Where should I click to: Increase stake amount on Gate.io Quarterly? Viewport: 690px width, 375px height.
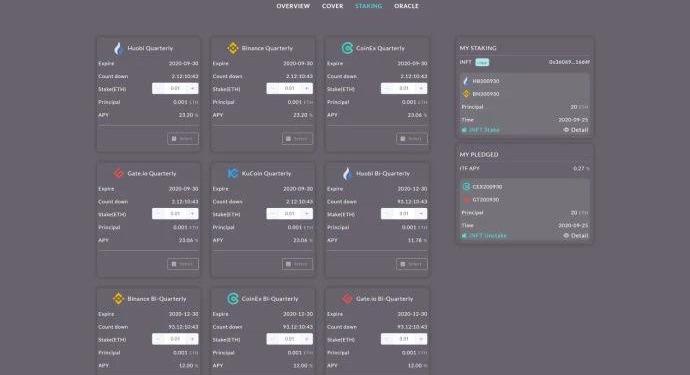point(192,214)
